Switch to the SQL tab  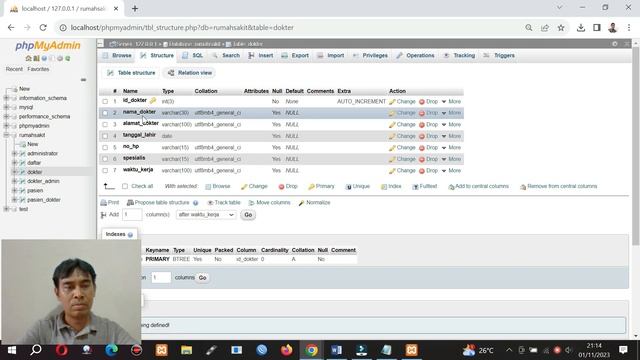pyautogui.click(x=193, y=56)
